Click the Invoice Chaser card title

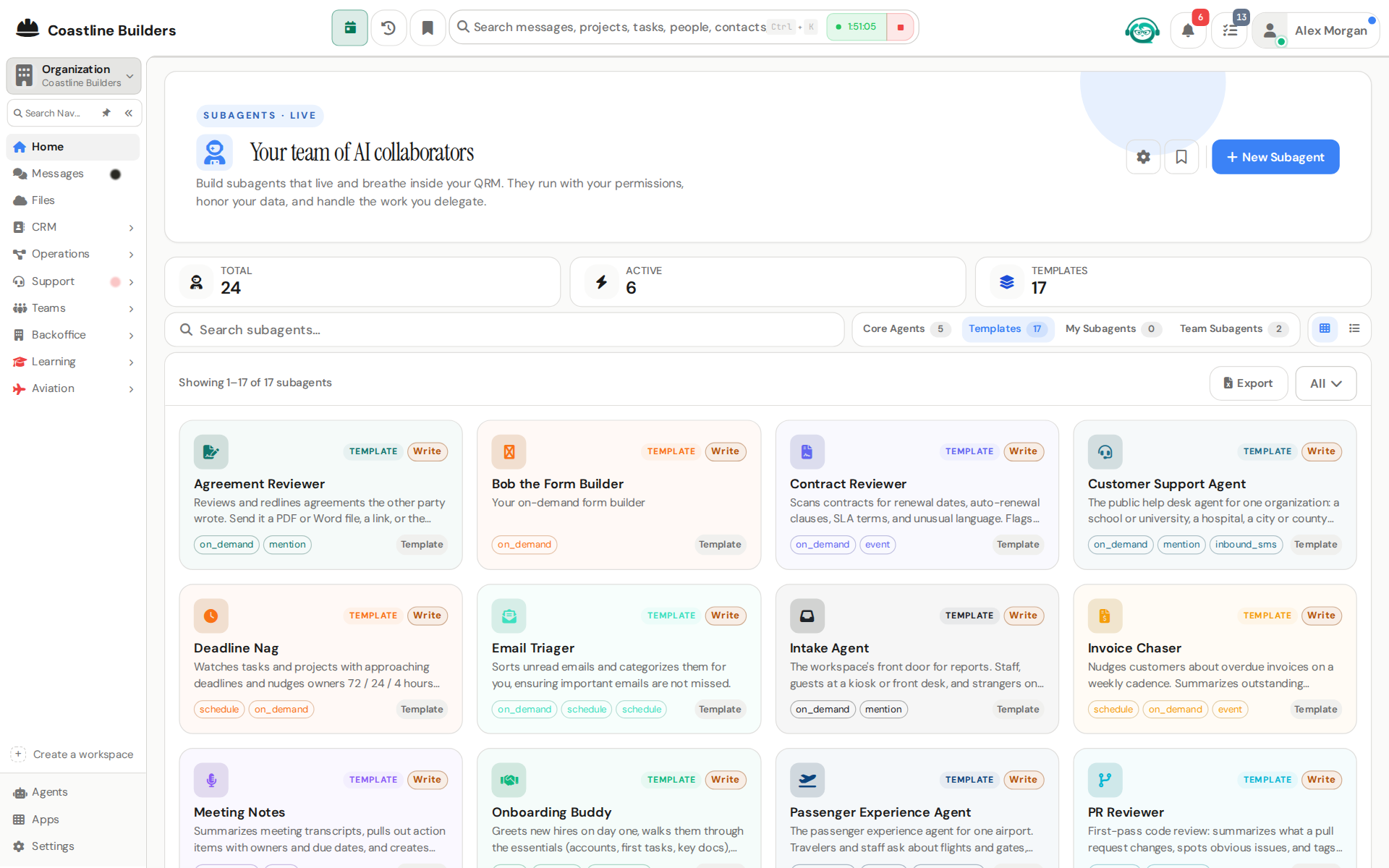[x=1134, y=648]
